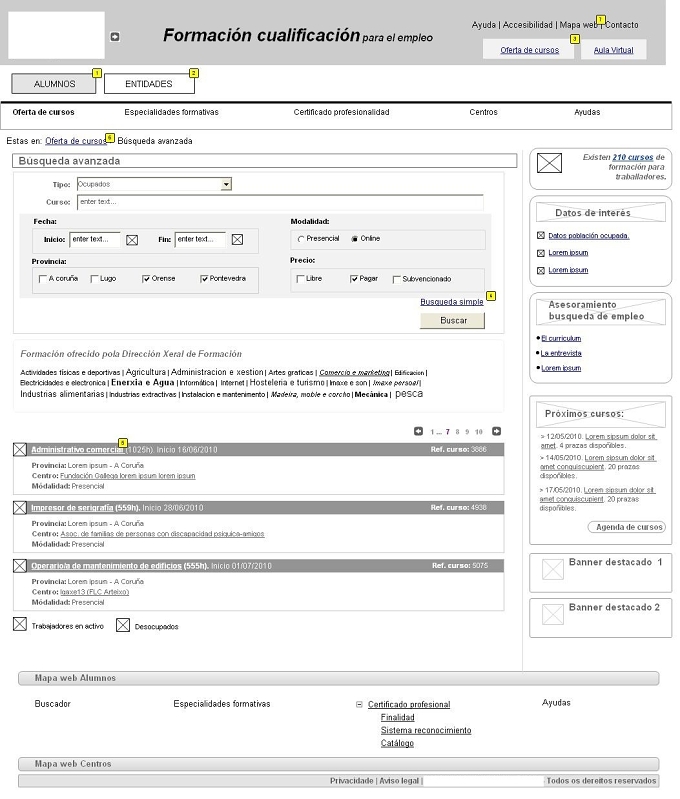The image size is (680, 799).
Task: Go to results page 8
Action: pos(457,432)
